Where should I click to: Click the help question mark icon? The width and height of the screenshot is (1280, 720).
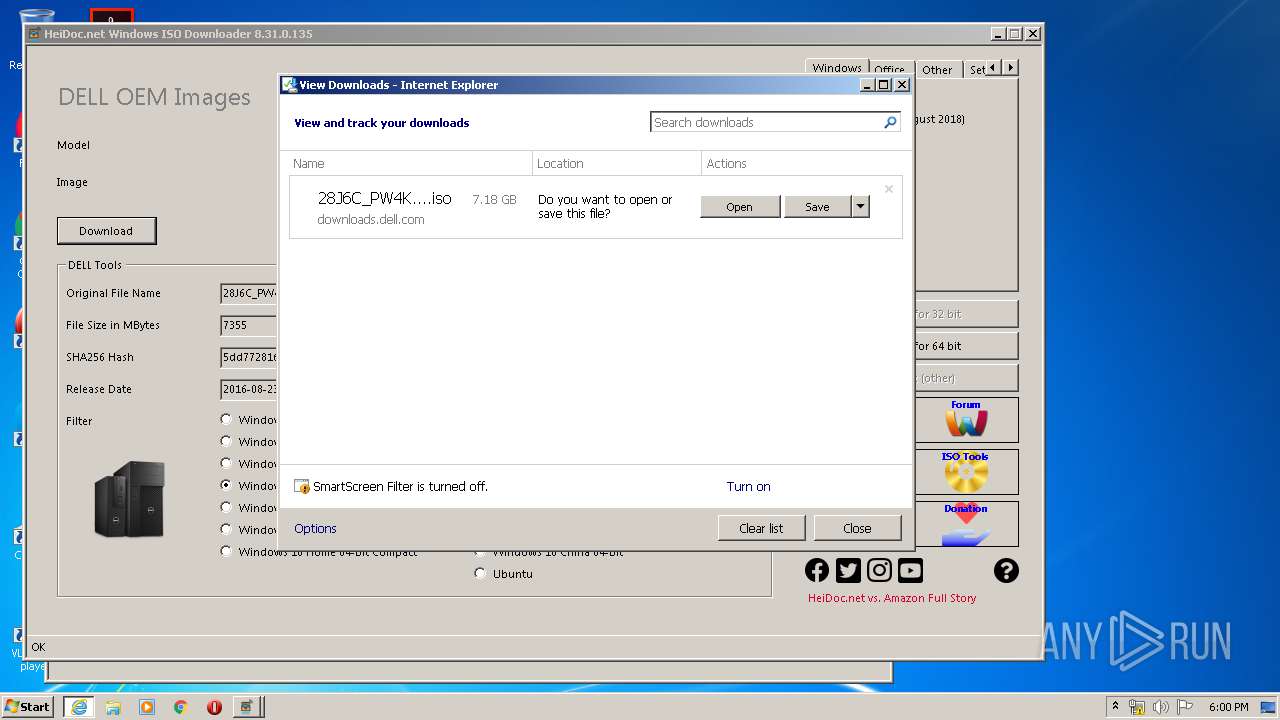[x=1006, y=570]
